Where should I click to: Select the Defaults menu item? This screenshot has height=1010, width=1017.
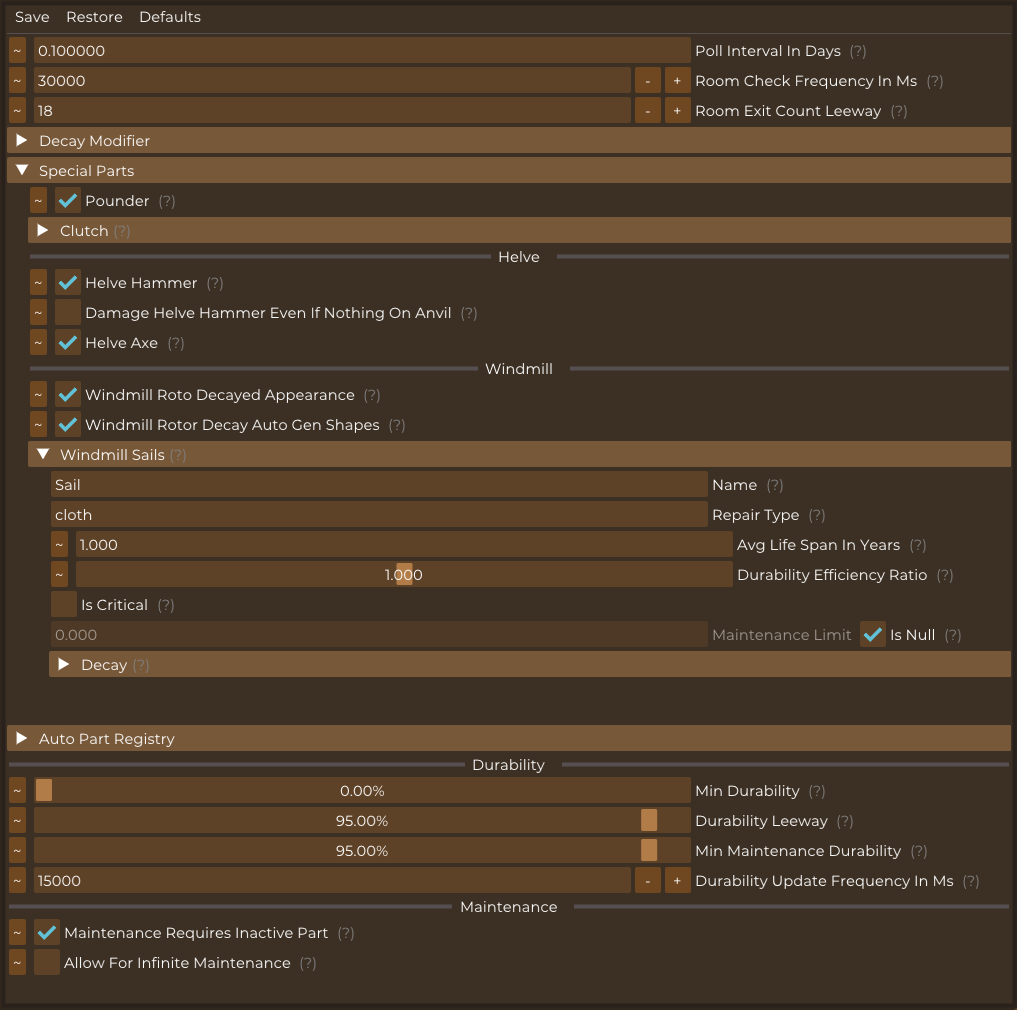170,17
